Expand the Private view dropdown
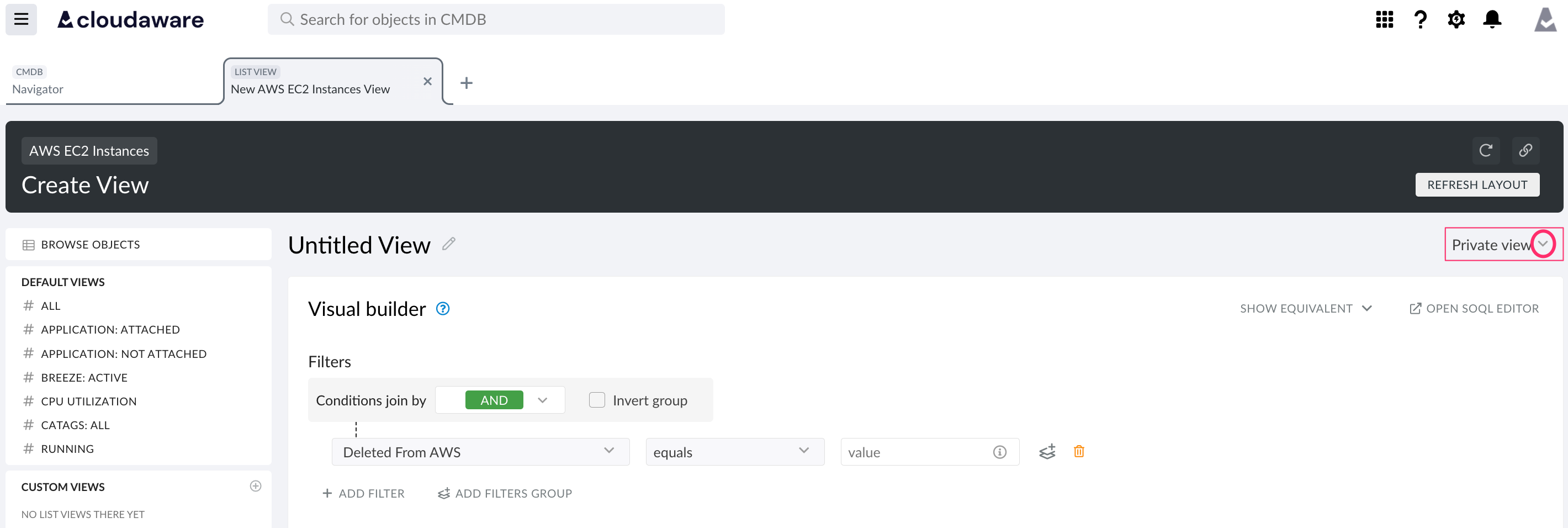 tap(1543, 244)
